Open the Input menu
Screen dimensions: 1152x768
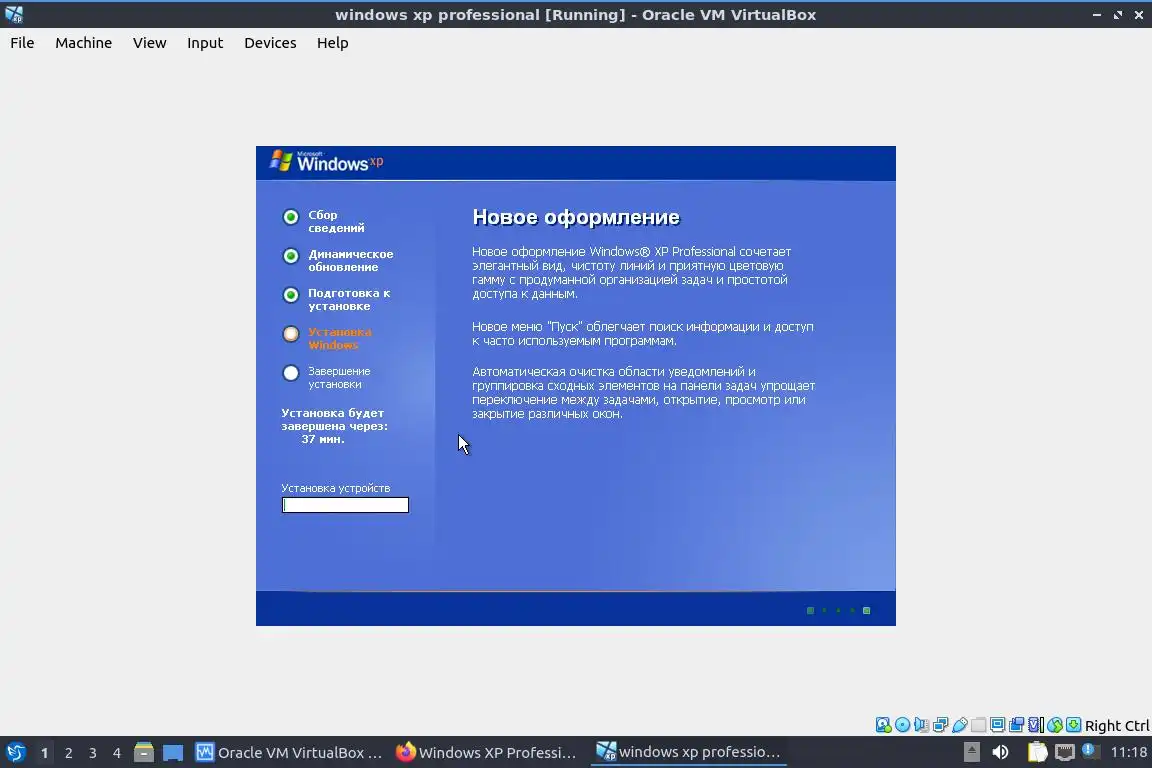coord(204,43)
